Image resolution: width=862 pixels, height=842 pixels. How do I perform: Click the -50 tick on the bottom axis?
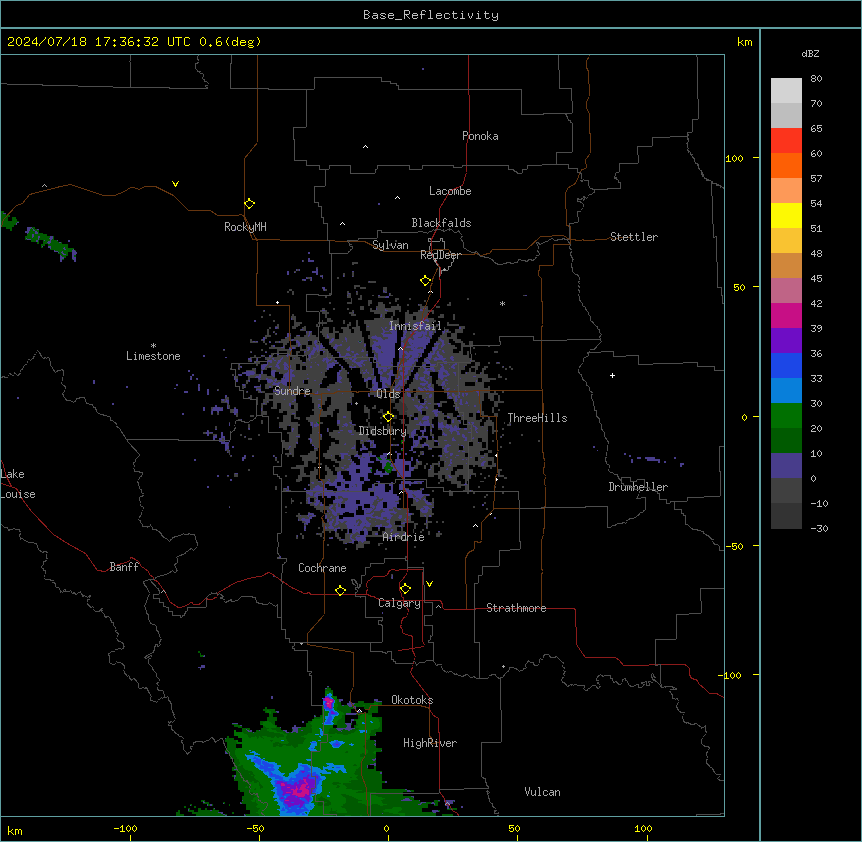point(255,829)
